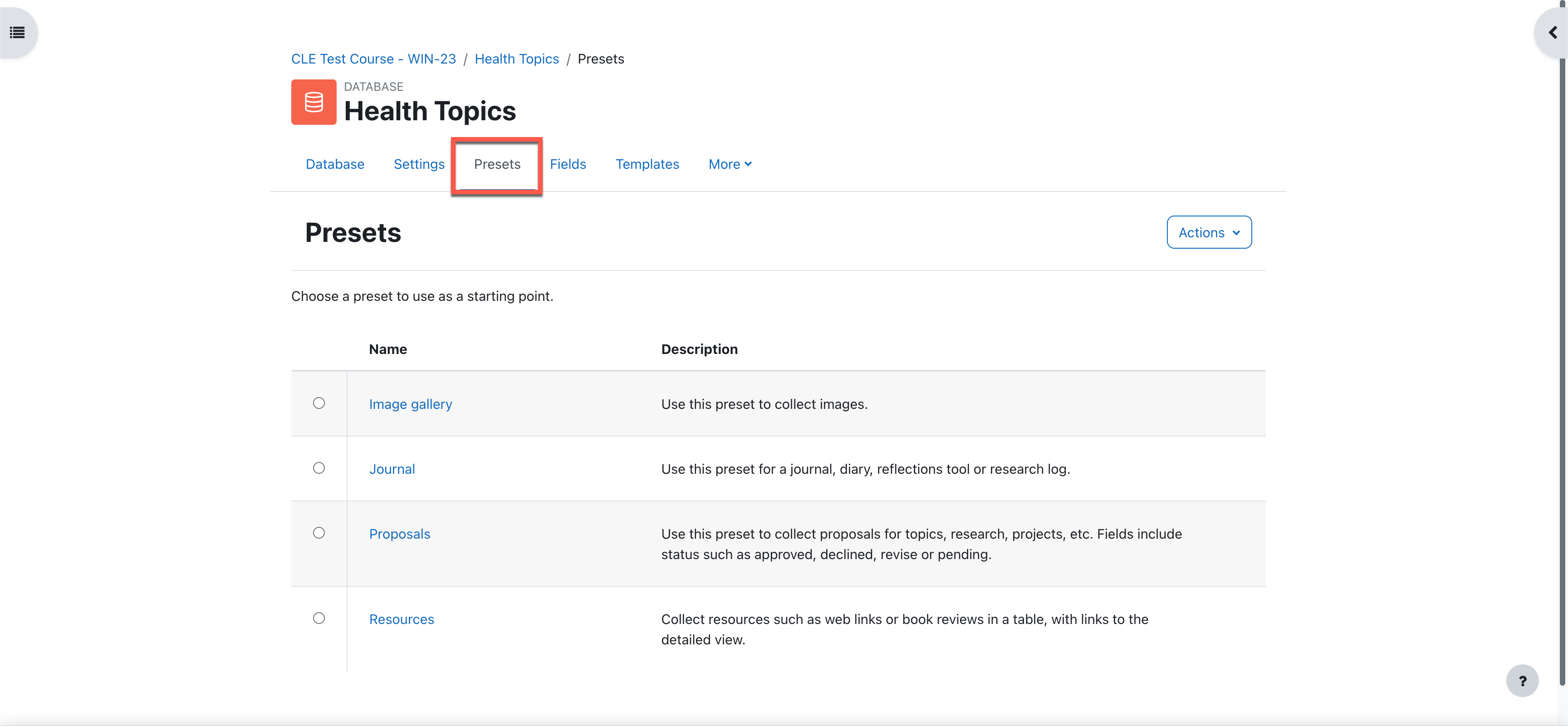Click the Presets breadcrumb text
The image size is (1568, 727).
(x=601, y=59)
